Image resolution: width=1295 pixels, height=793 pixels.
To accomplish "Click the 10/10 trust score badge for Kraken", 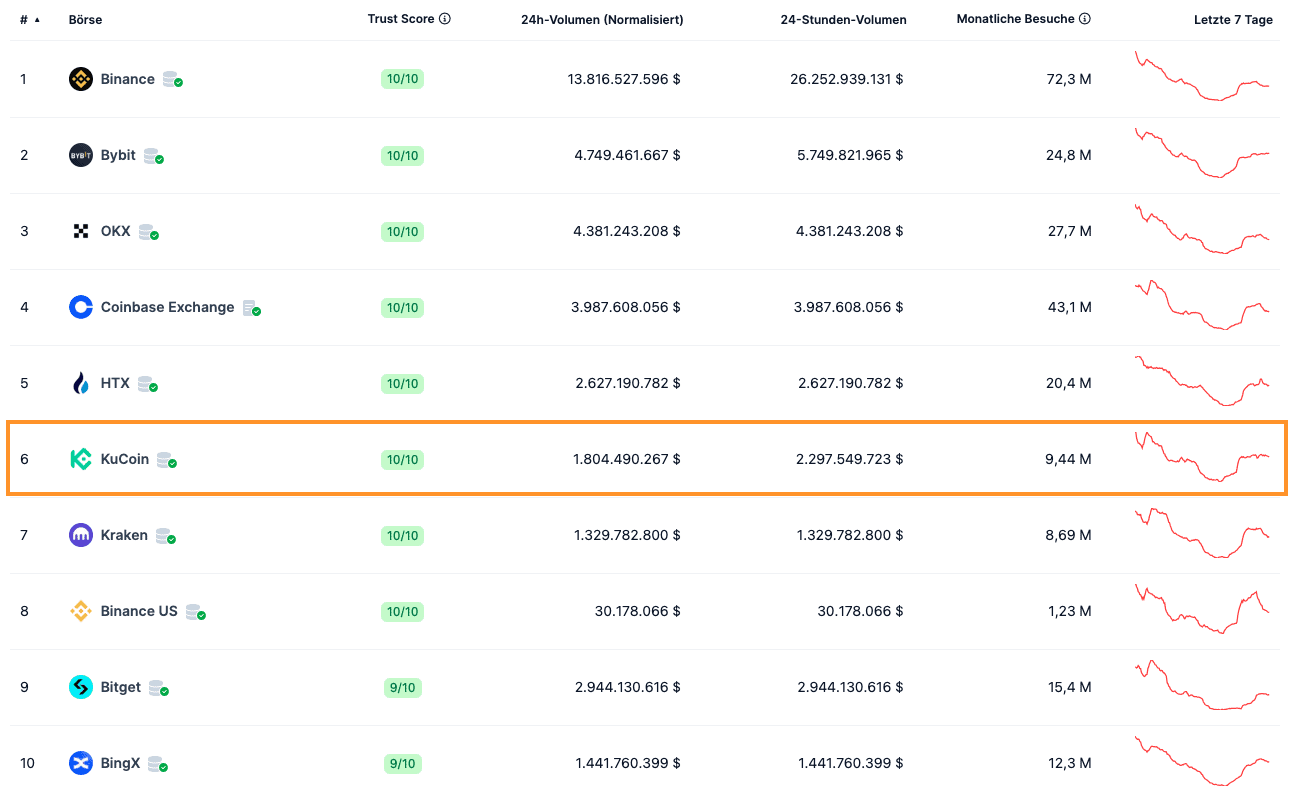I will click(x=402, y=535).
